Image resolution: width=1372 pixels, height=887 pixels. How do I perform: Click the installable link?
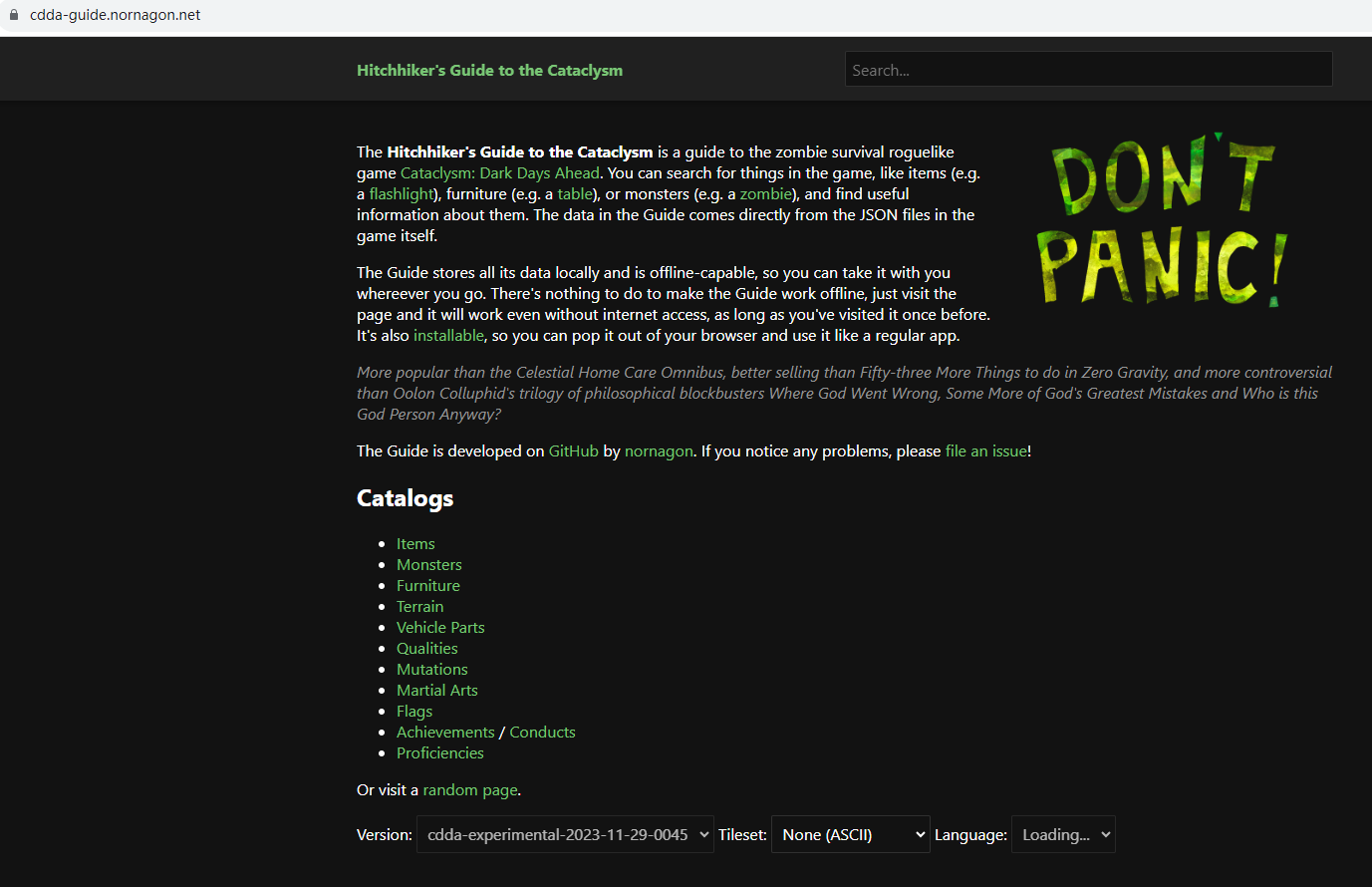[448, 336]
